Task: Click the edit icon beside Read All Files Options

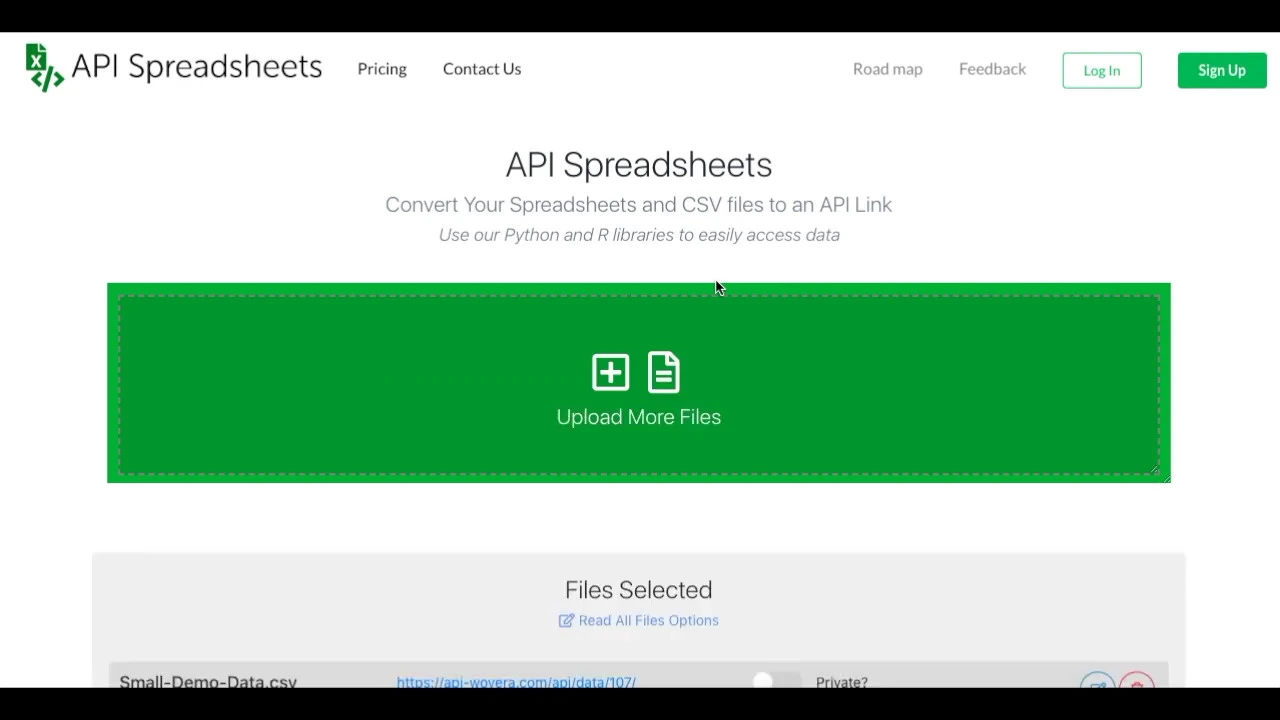Action: pos(566,620)
